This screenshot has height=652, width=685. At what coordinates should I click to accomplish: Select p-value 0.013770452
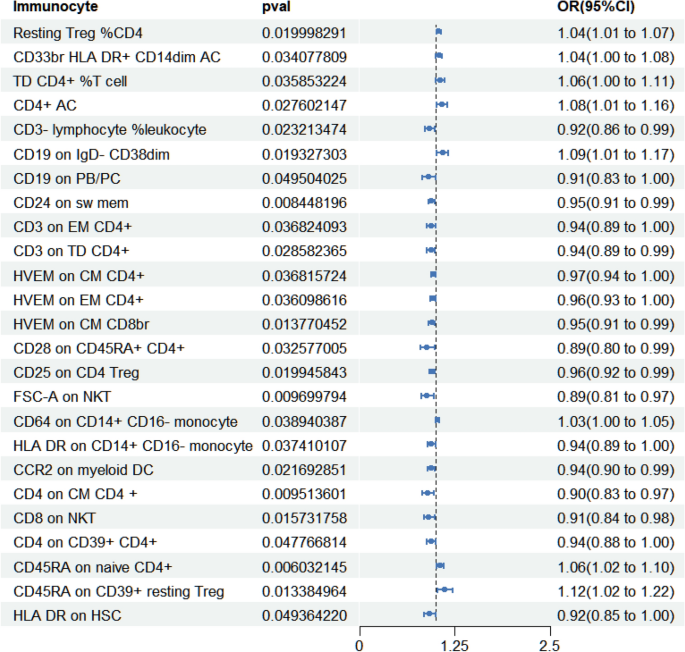point(304,324)
